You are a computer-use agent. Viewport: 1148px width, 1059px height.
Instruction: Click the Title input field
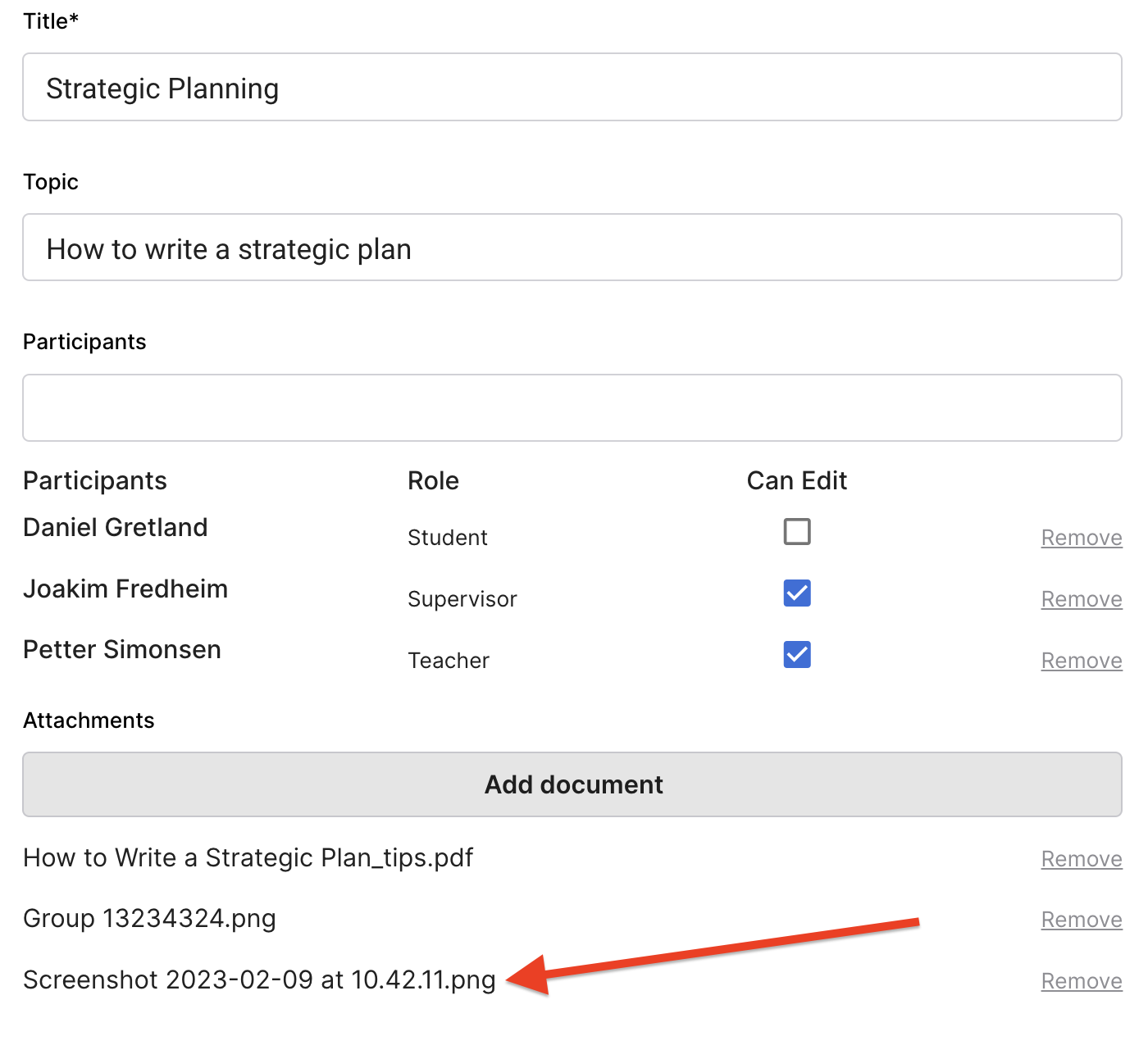(572, 88)
